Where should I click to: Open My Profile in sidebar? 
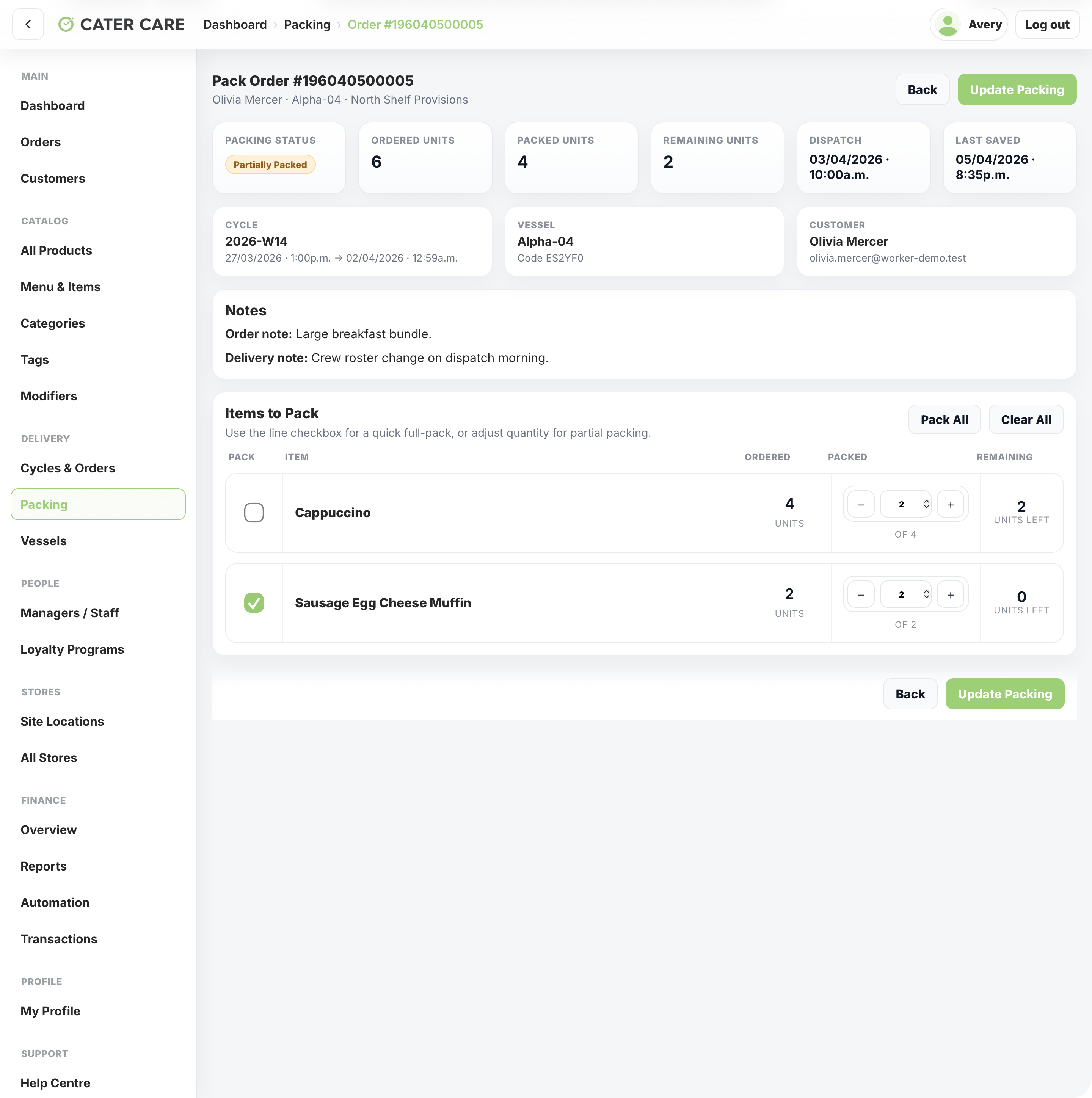click(50, 1012)
